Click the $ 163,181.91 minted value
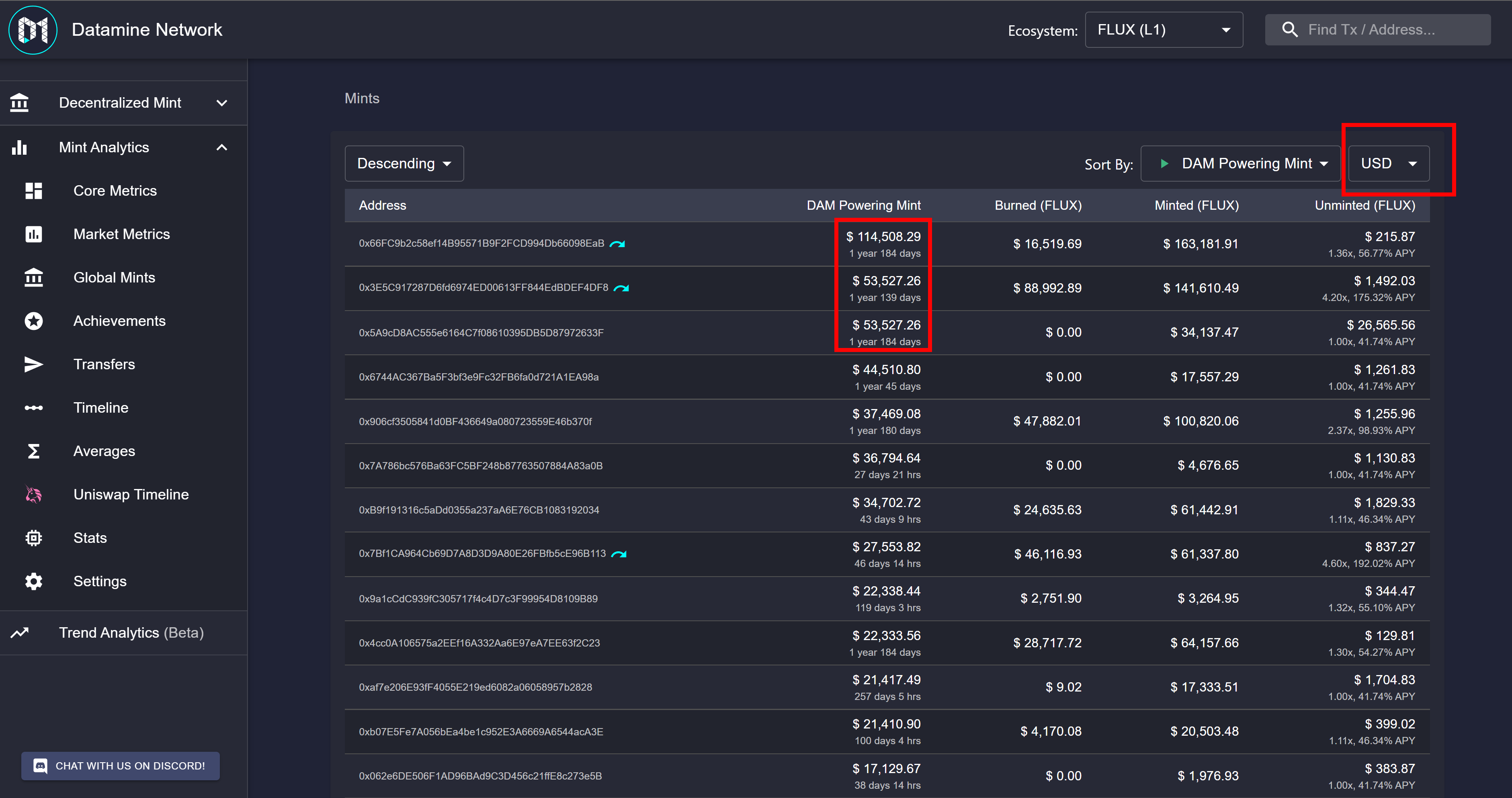Viewport: 1512px width, 798px height. (x=1201, y=244)
